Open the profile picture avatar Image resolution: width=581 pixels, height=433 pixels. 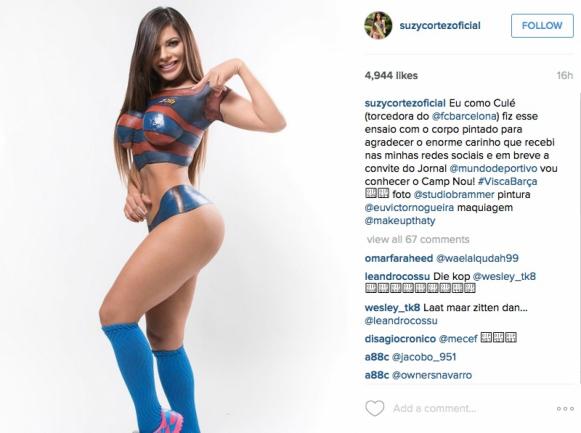(378, 26)
